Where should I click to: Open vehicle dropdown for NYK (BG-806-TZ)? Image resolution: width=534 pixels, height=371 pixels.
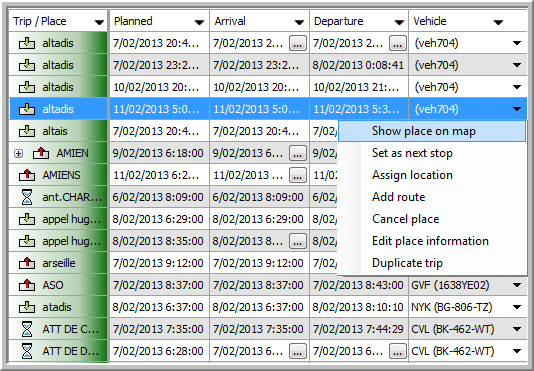click(517, 307)
